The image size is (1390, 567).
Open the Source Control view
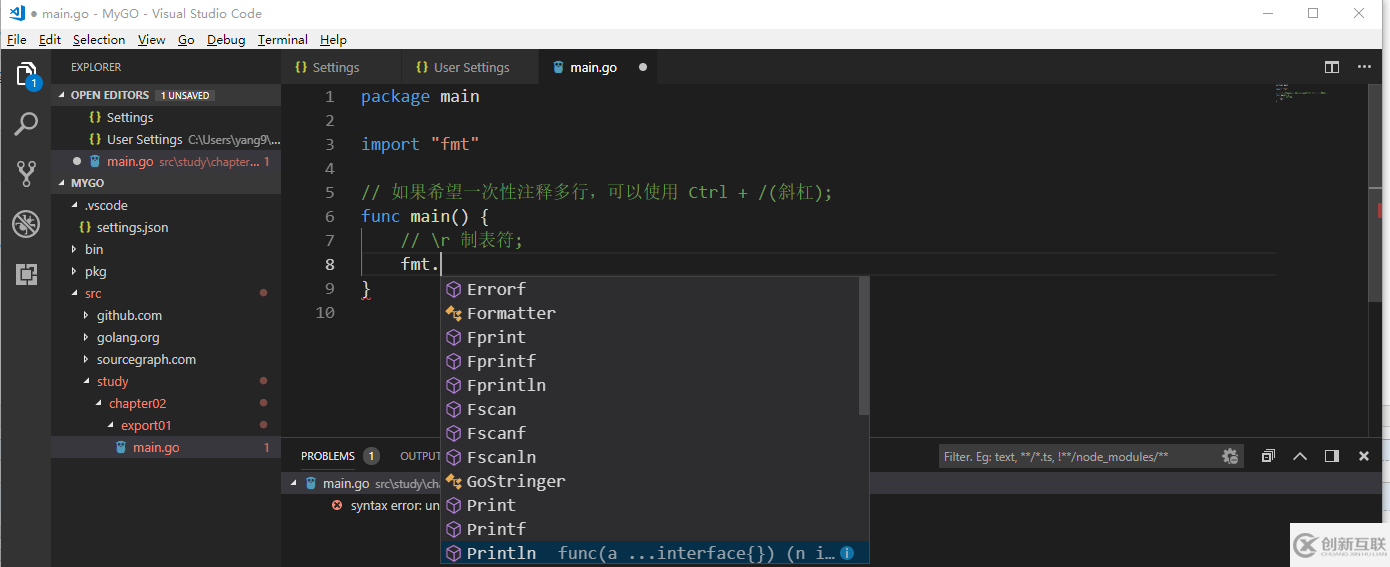coord(26,173)
